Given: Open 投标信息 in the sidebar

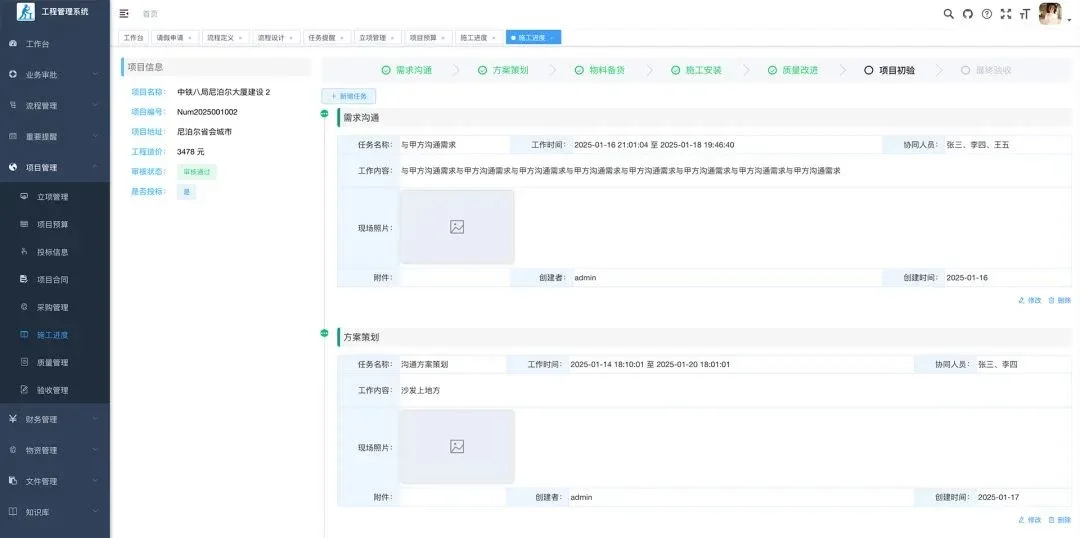Looking at the screenshot, I should point(54,252).
